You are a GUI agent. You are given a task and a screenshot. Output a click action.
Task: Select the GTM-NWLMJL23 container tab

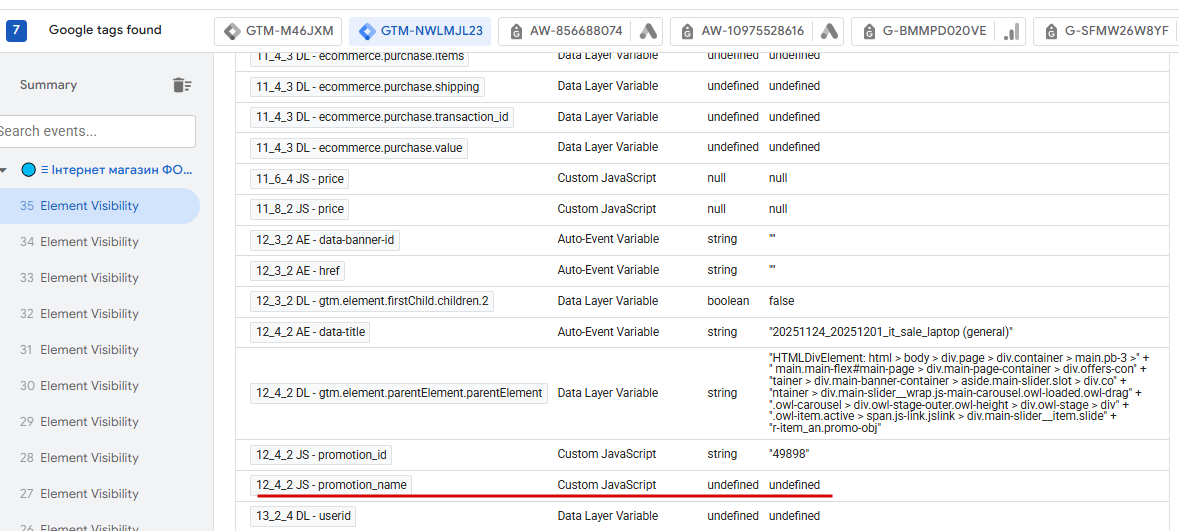[421, 31]
